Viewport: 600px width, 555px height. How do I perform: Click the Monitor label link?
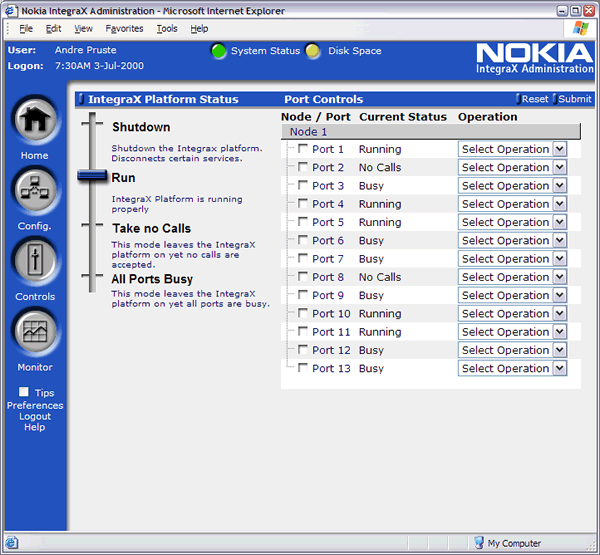35,367
